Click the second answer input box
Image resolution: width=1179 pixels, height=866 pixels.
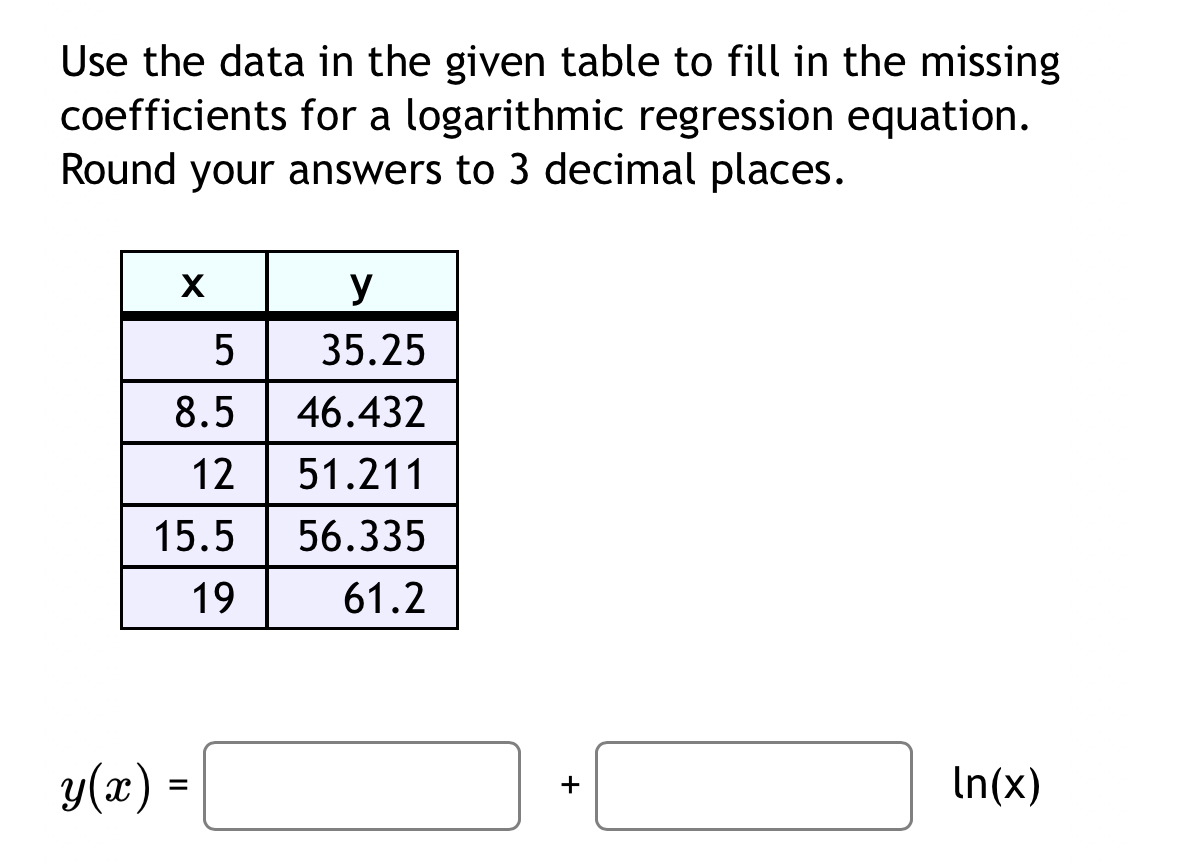coord(752,786)
